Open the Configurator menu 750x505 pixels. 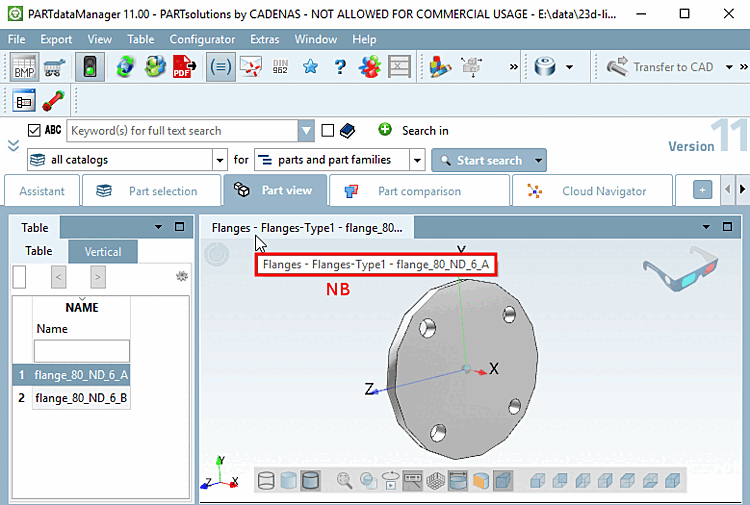(x=202, y=39)
